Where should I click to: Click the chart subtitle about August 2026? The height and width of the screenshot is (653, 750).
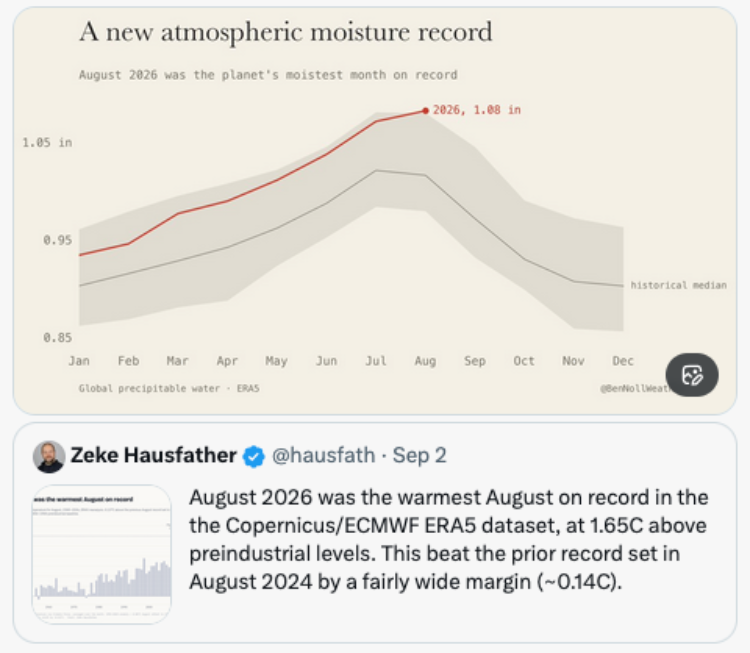pos(268,75)
